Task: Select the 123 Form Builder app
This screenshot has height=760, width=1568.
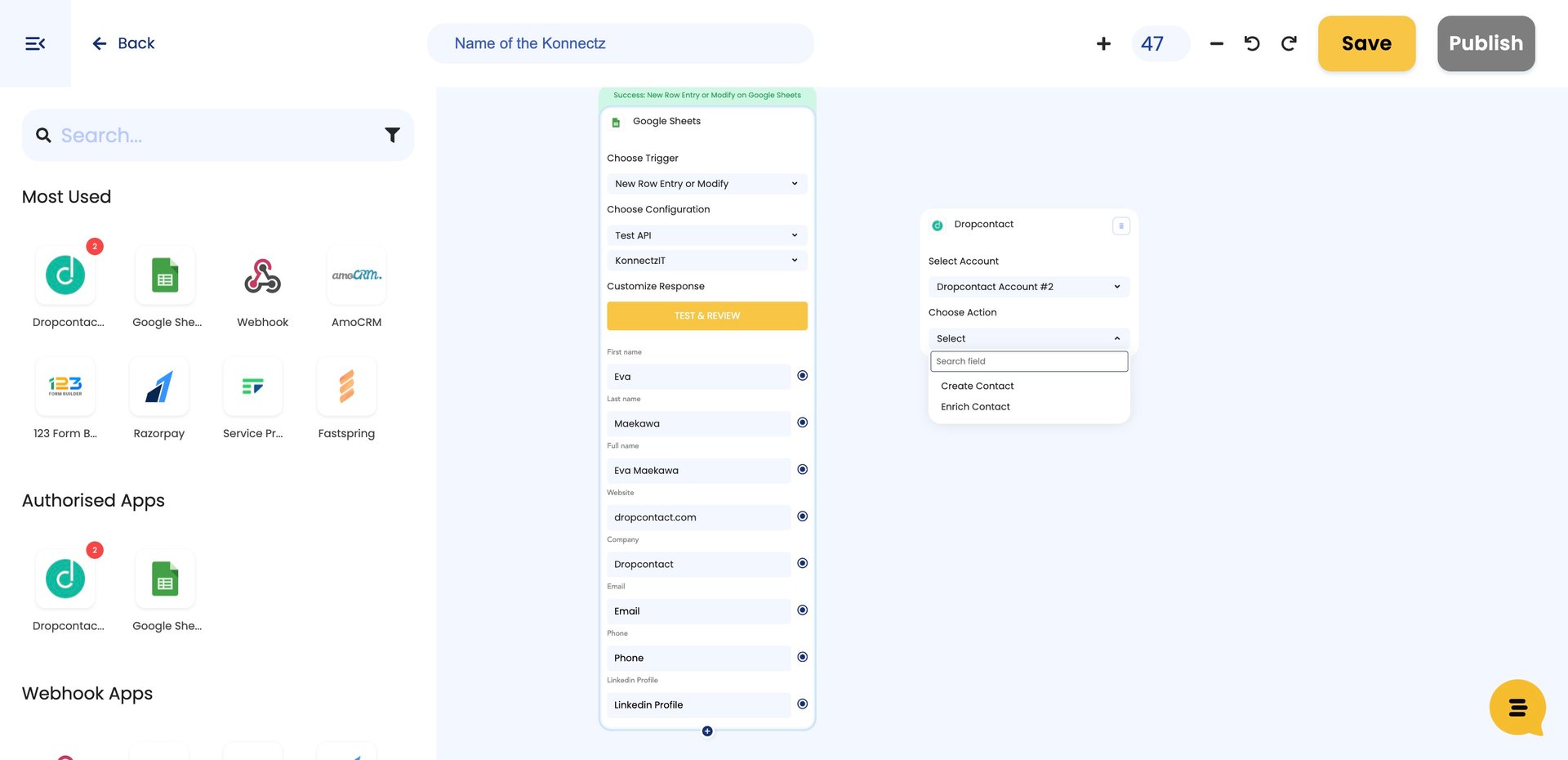Action: tap(65, 387)
